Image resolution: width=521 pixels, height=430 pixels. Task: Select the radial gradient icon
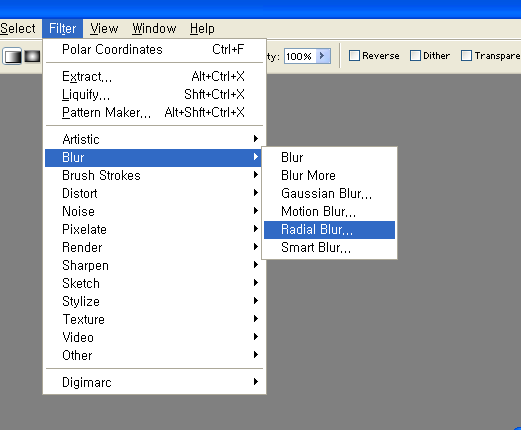point(32,56)
